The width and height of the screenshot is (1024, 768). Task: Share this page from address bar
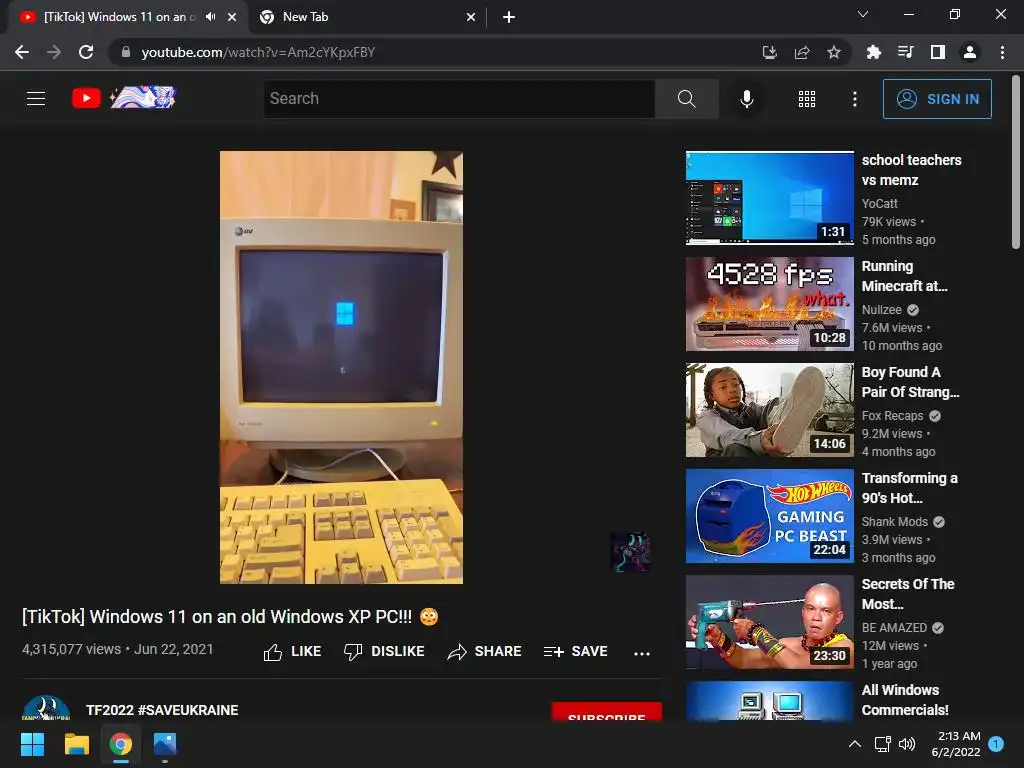click(802, 52)
